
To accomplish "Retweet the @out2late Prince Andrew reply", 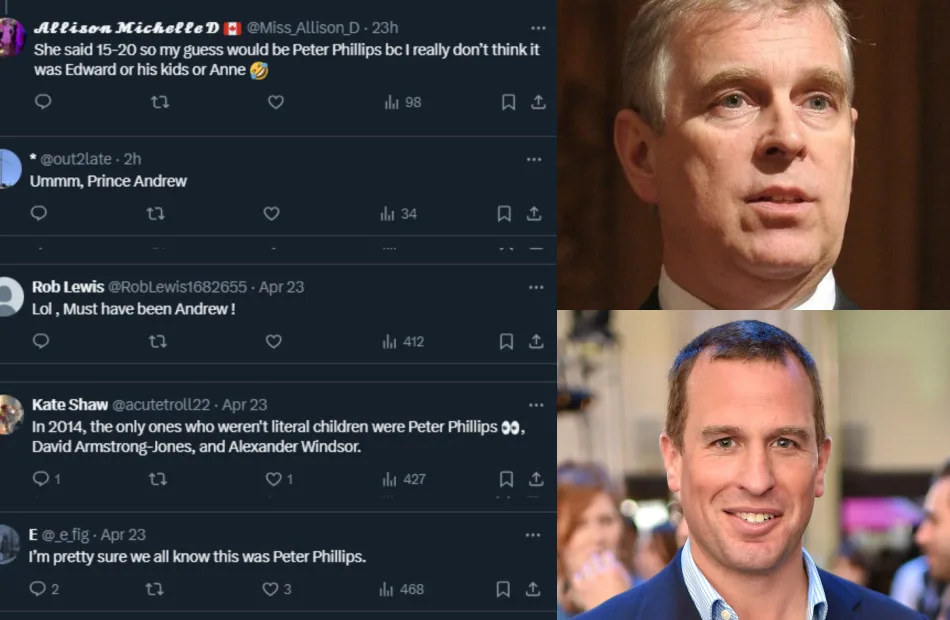I will (x=156, y=213).
